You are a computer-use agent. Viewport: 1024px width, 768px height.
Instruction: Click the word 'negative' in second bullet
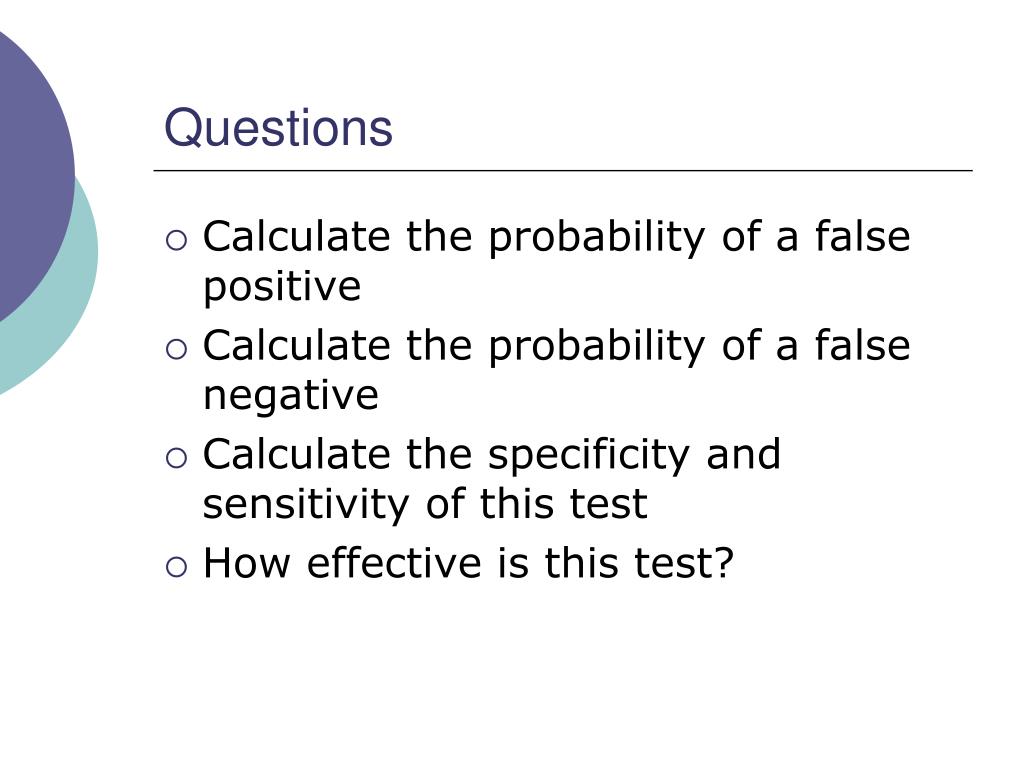[x=291, y=396]
